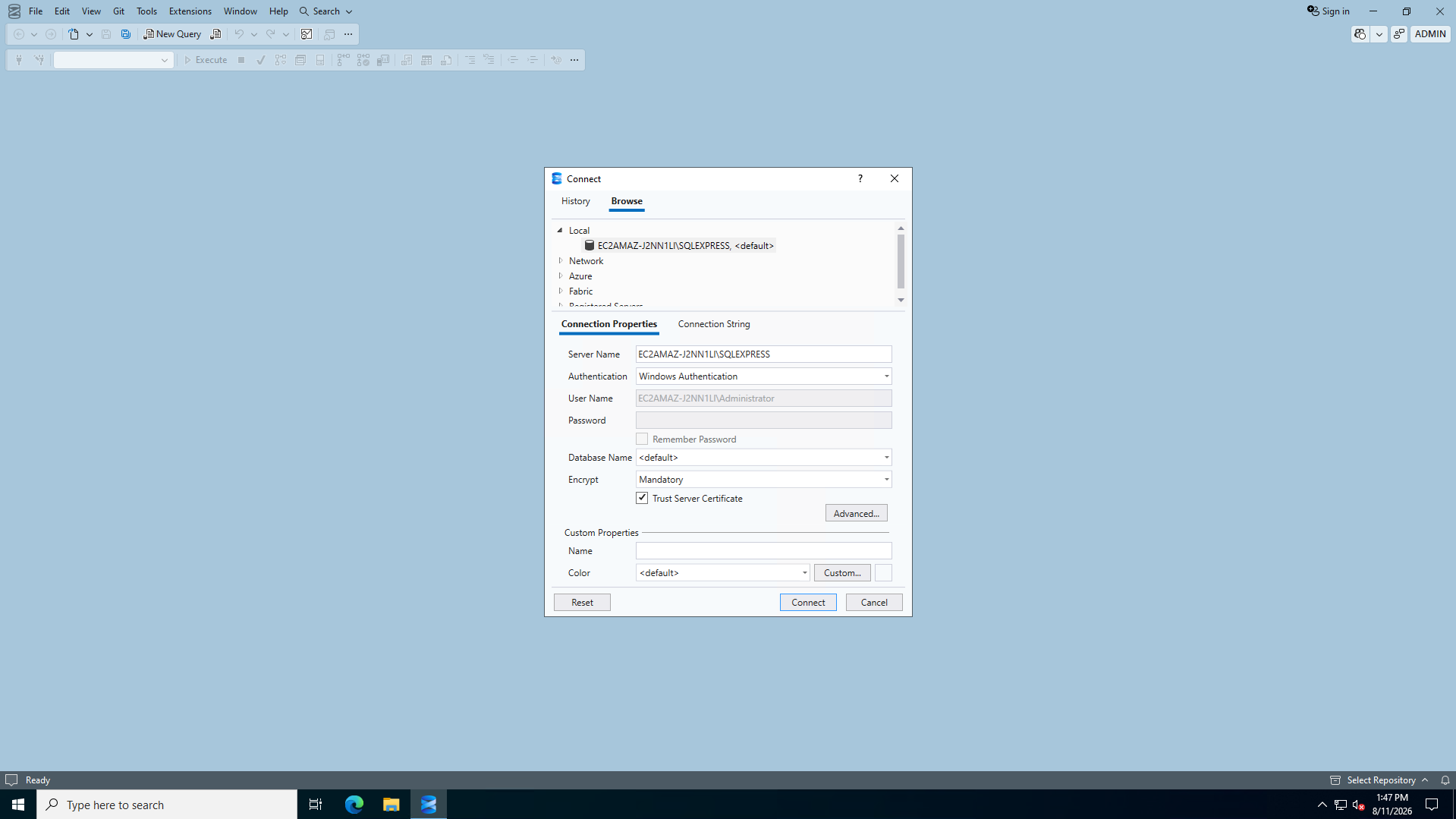The image size is (1456, 819).
Task: Click the Increase Indent icon
Action: click(533, 60)
